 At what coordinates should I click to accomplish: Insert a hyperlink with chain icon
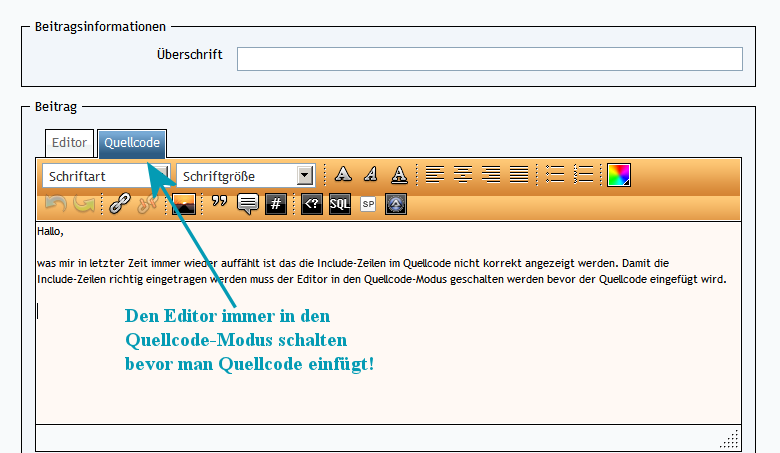(x=120, y=204)
